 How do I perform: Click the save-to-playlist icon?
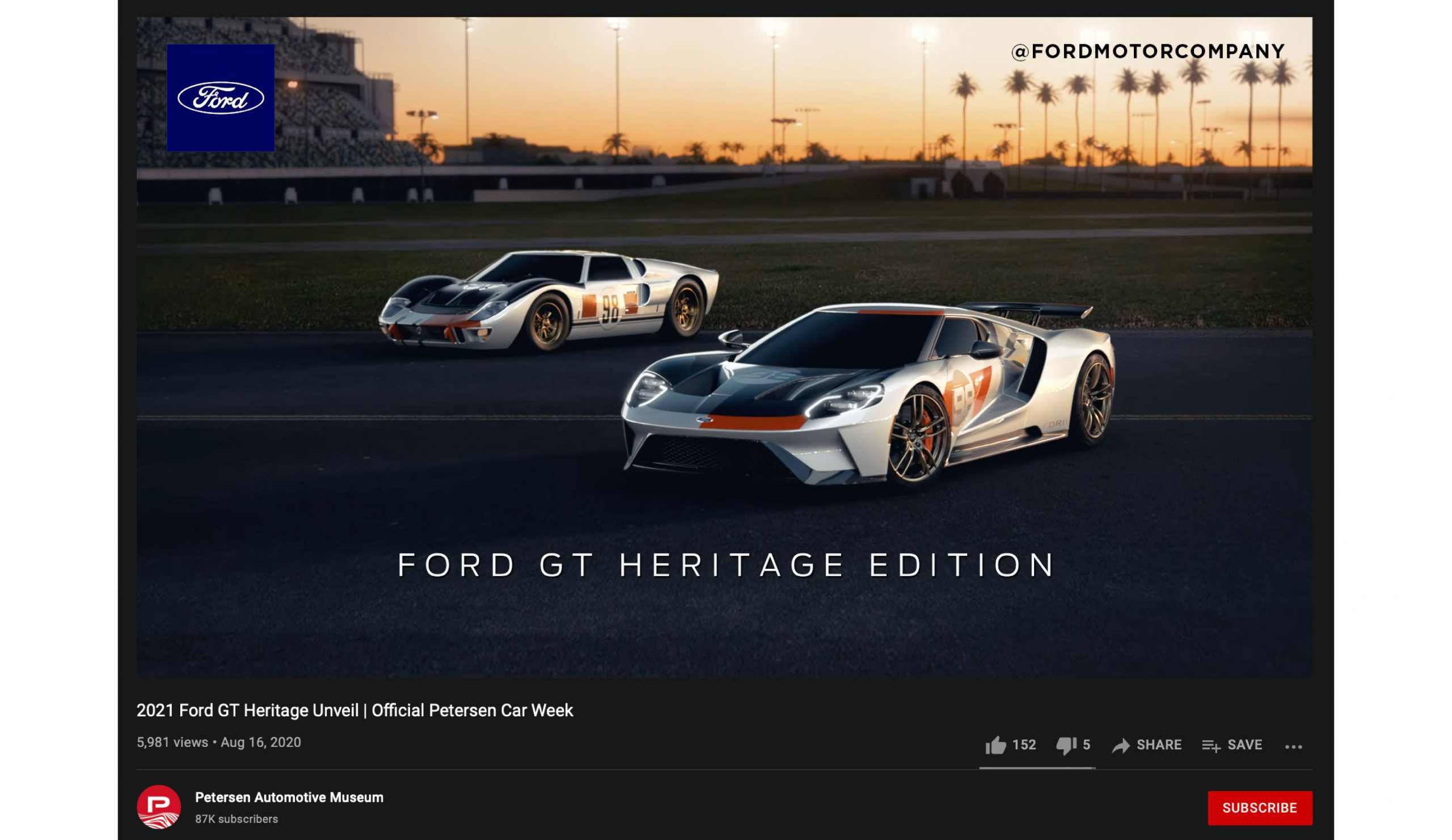click(x=1211, y=745)
